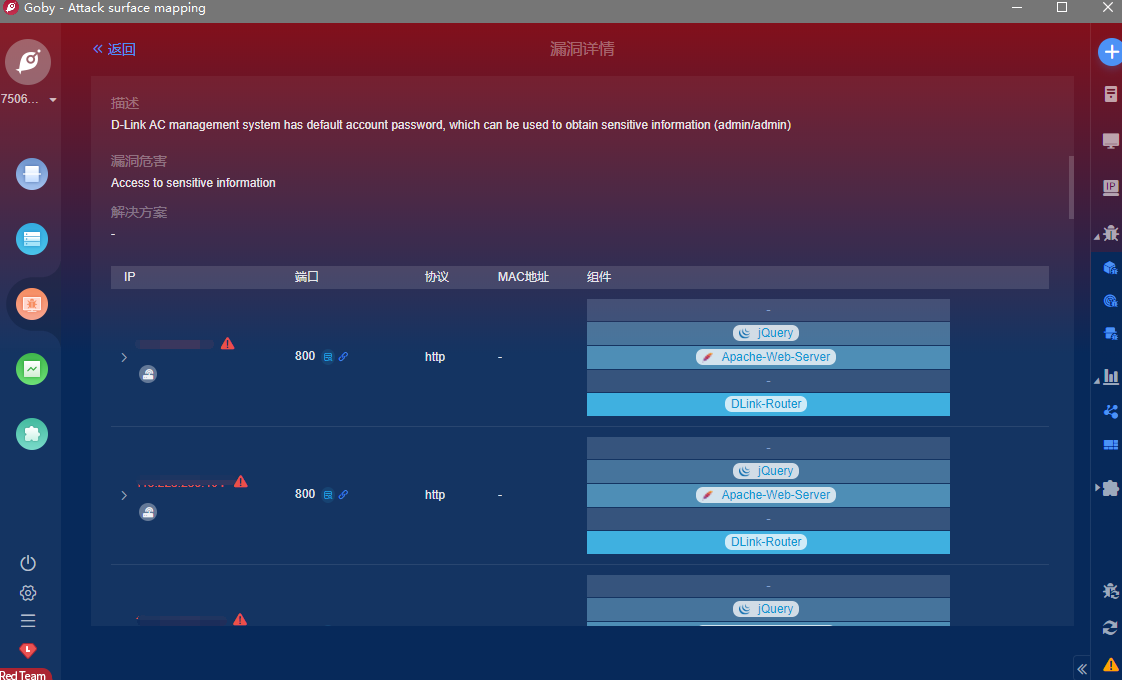Open the green statistics chart section
1122x680 pixels.
coord(32,369)
